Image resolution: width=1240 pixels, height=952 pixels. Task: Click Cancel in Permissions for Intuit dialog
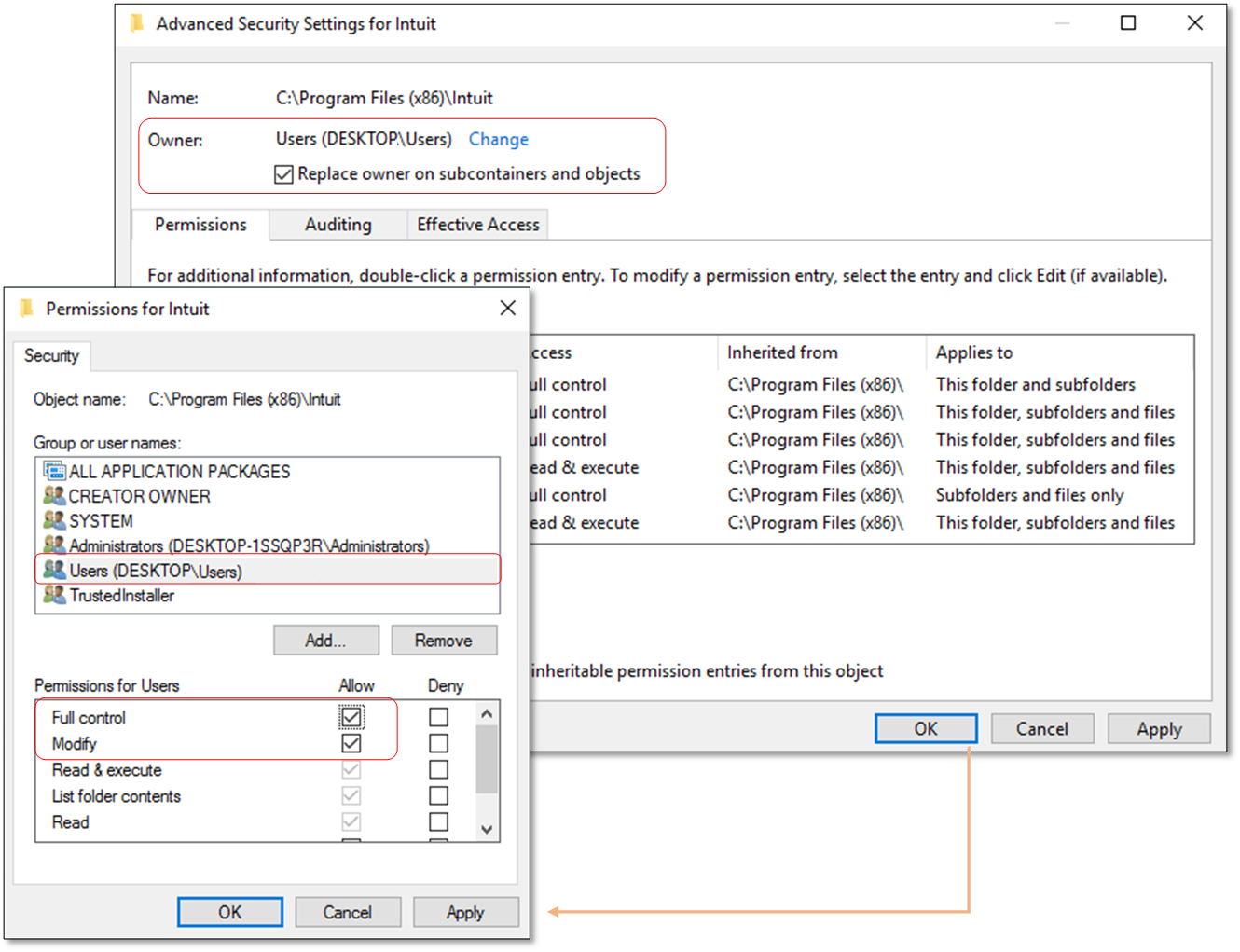pyautogui.click(x=348, y=912)
